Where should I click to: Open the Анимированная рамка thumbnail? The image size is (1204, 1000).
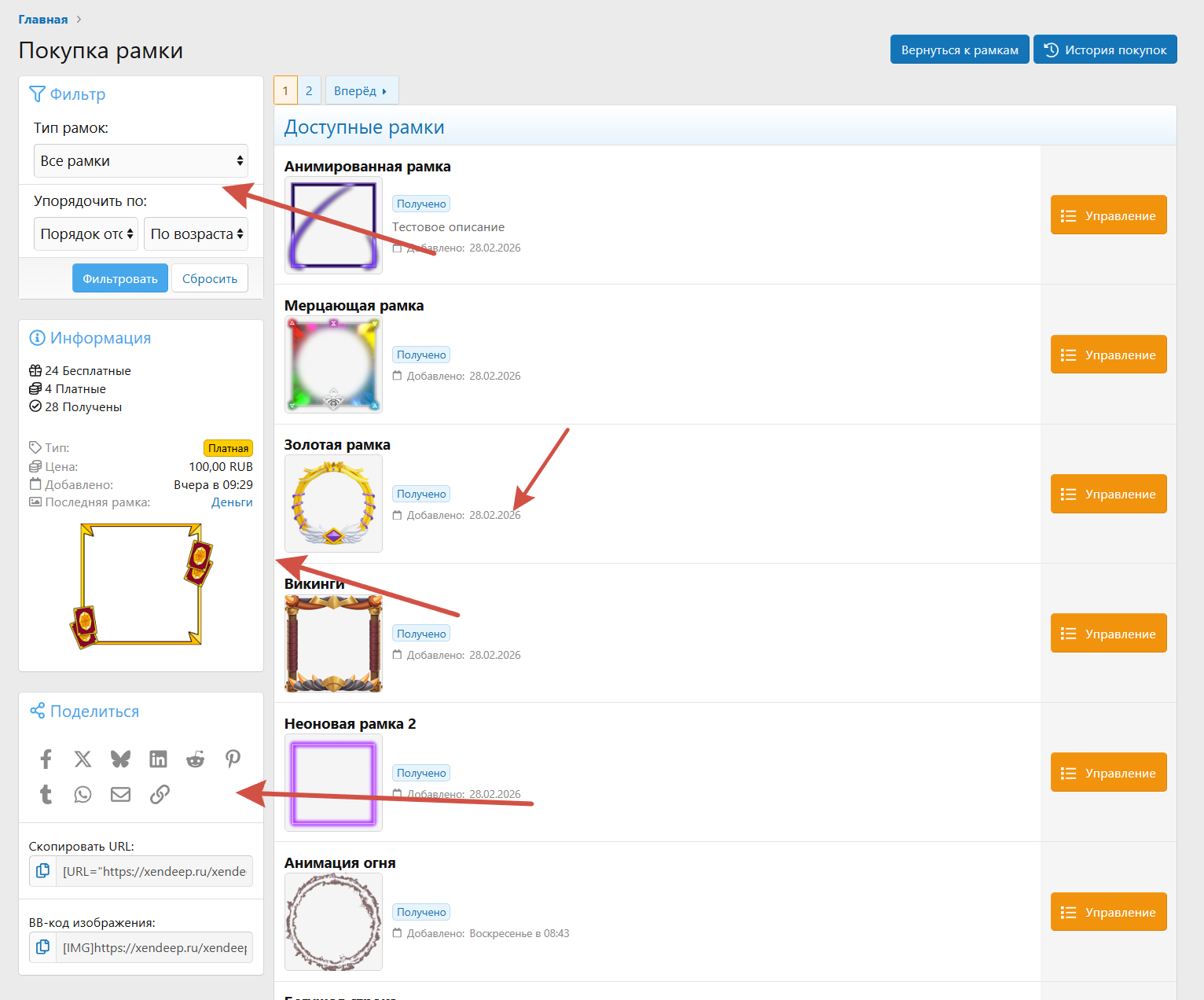click(333, 226)
